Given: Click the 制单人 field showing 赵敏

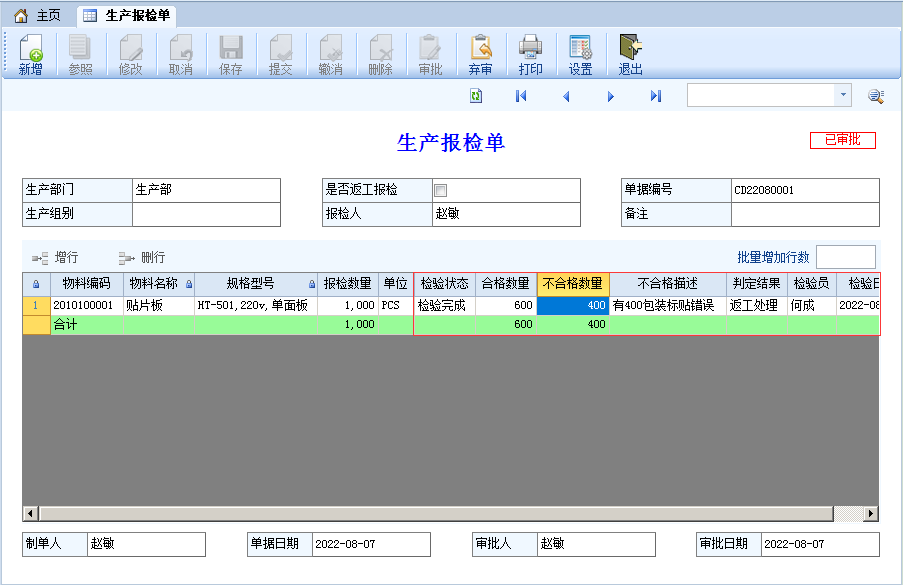Looking at the screenshot, I should pos(146,544).
